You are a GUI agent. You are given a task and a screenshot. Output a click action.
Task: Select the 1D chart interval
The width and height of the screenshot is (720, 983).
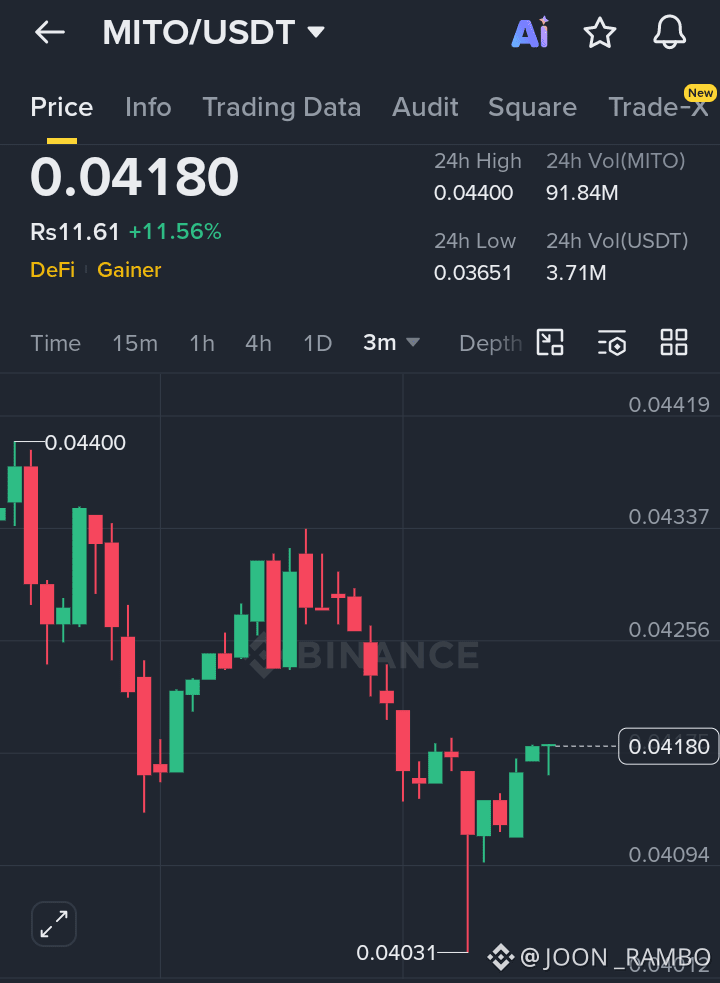point(317,344)
